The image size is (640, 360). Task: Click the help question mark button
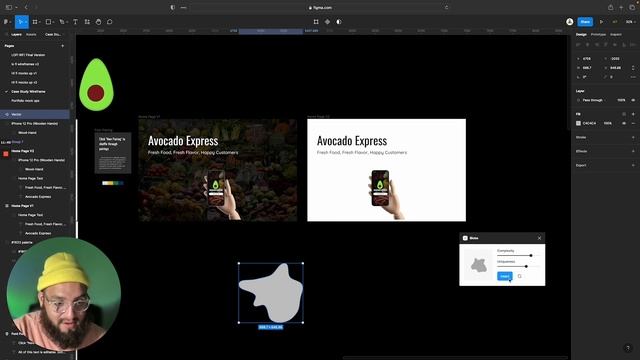pyautogui.click(x=628, y=348)
